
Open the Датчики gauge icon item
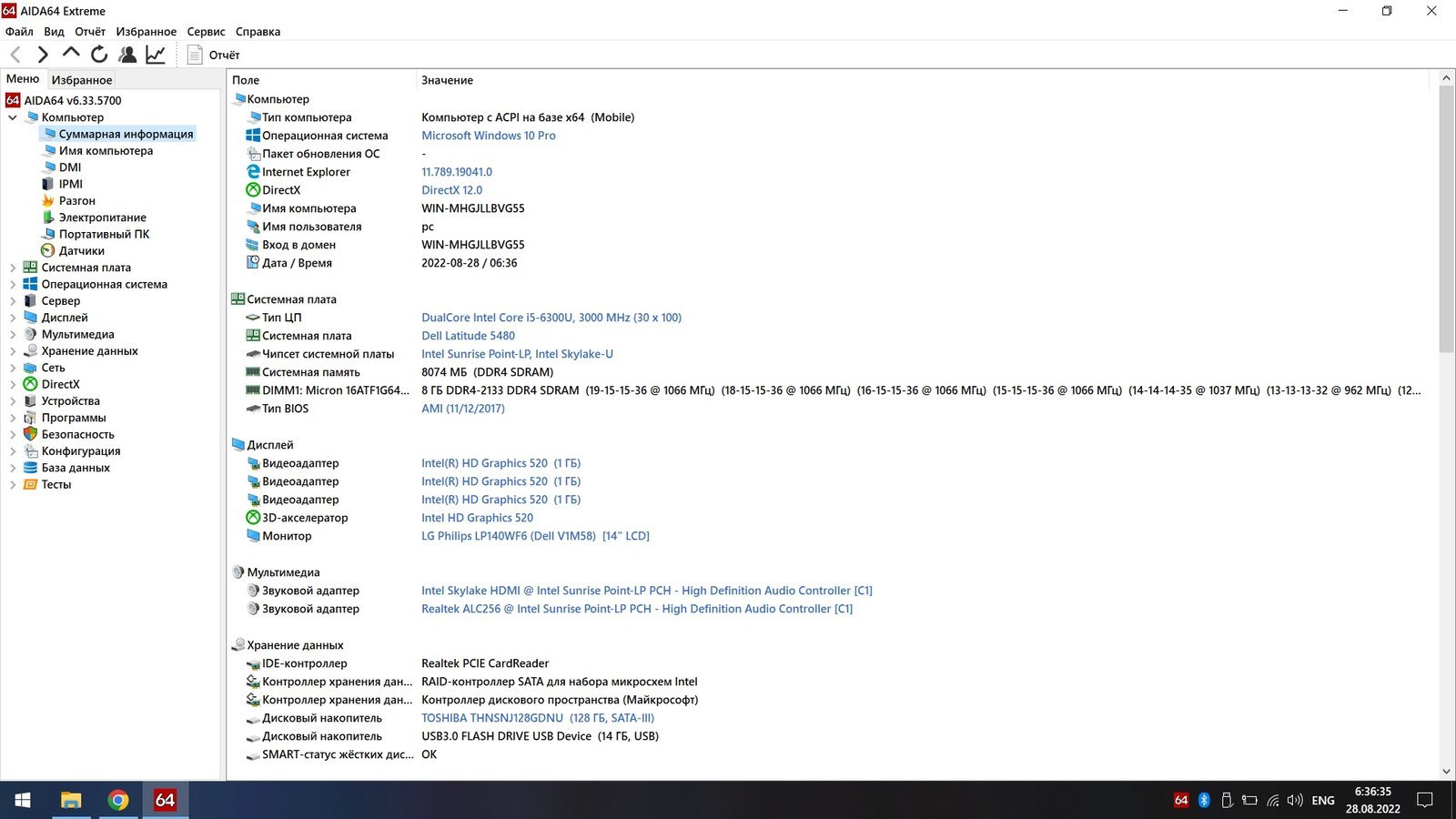coord(48,250)
